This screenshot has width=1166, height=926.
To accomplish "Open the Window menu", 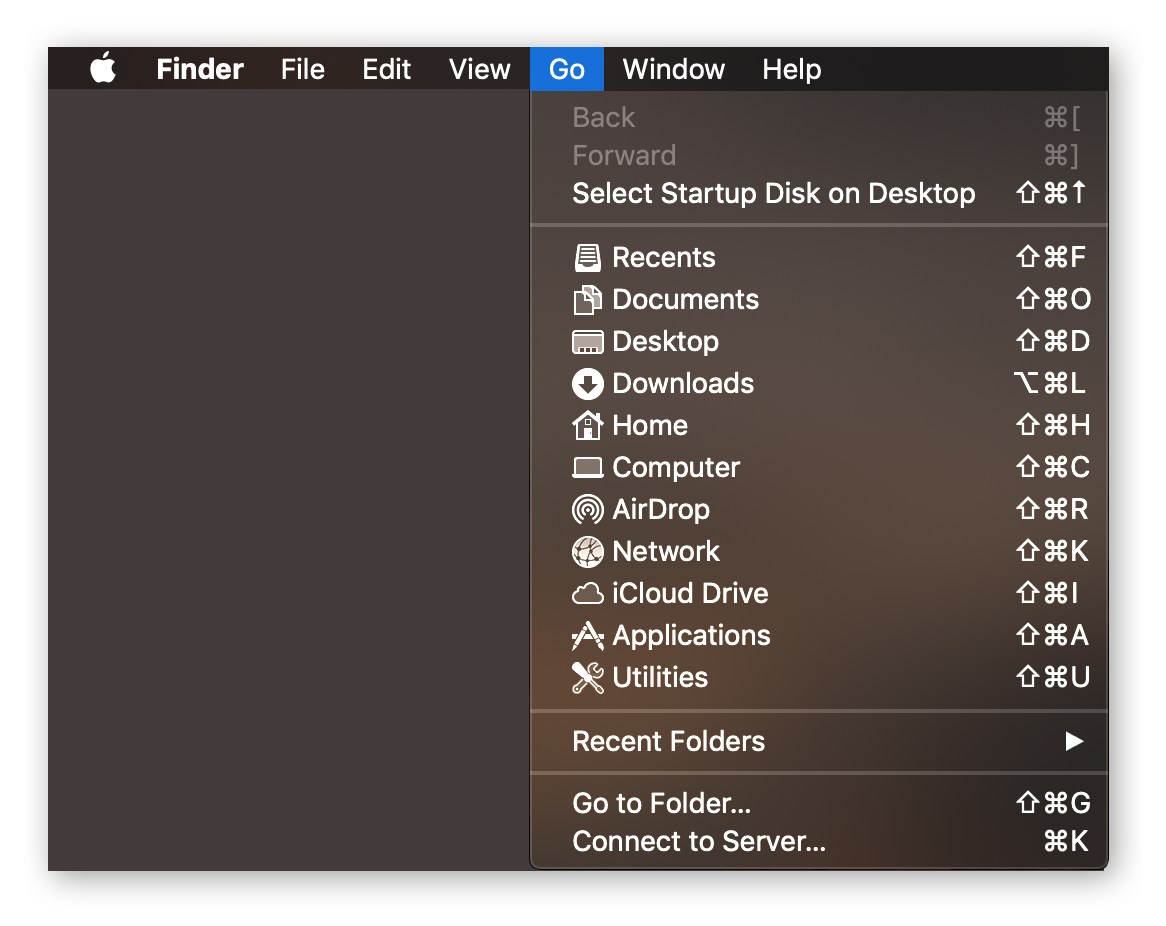I will click(673, 68).
